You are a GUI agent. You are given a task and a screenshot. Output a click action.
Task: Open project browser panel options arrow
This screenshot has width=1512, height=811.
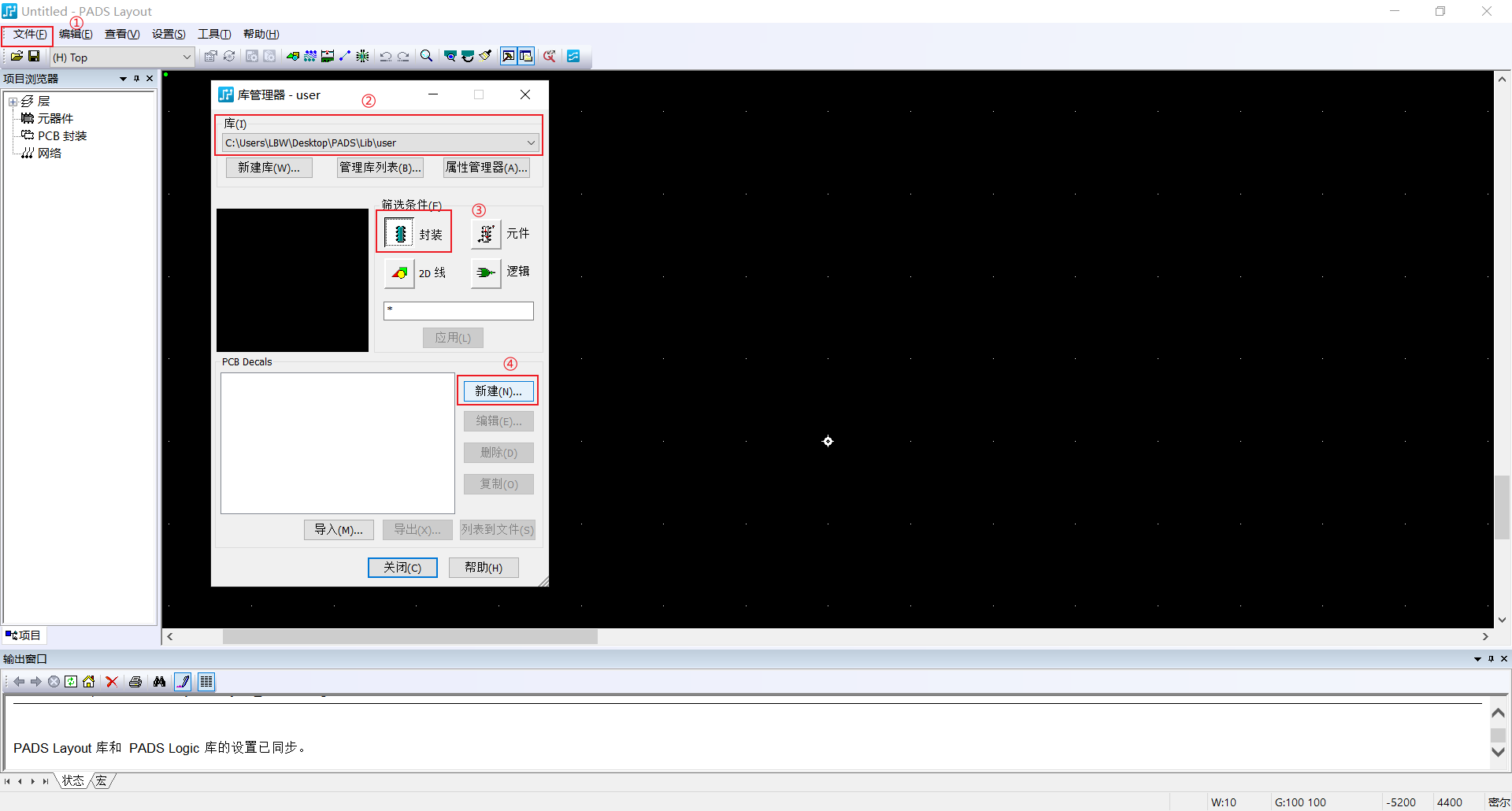(123, 79)
